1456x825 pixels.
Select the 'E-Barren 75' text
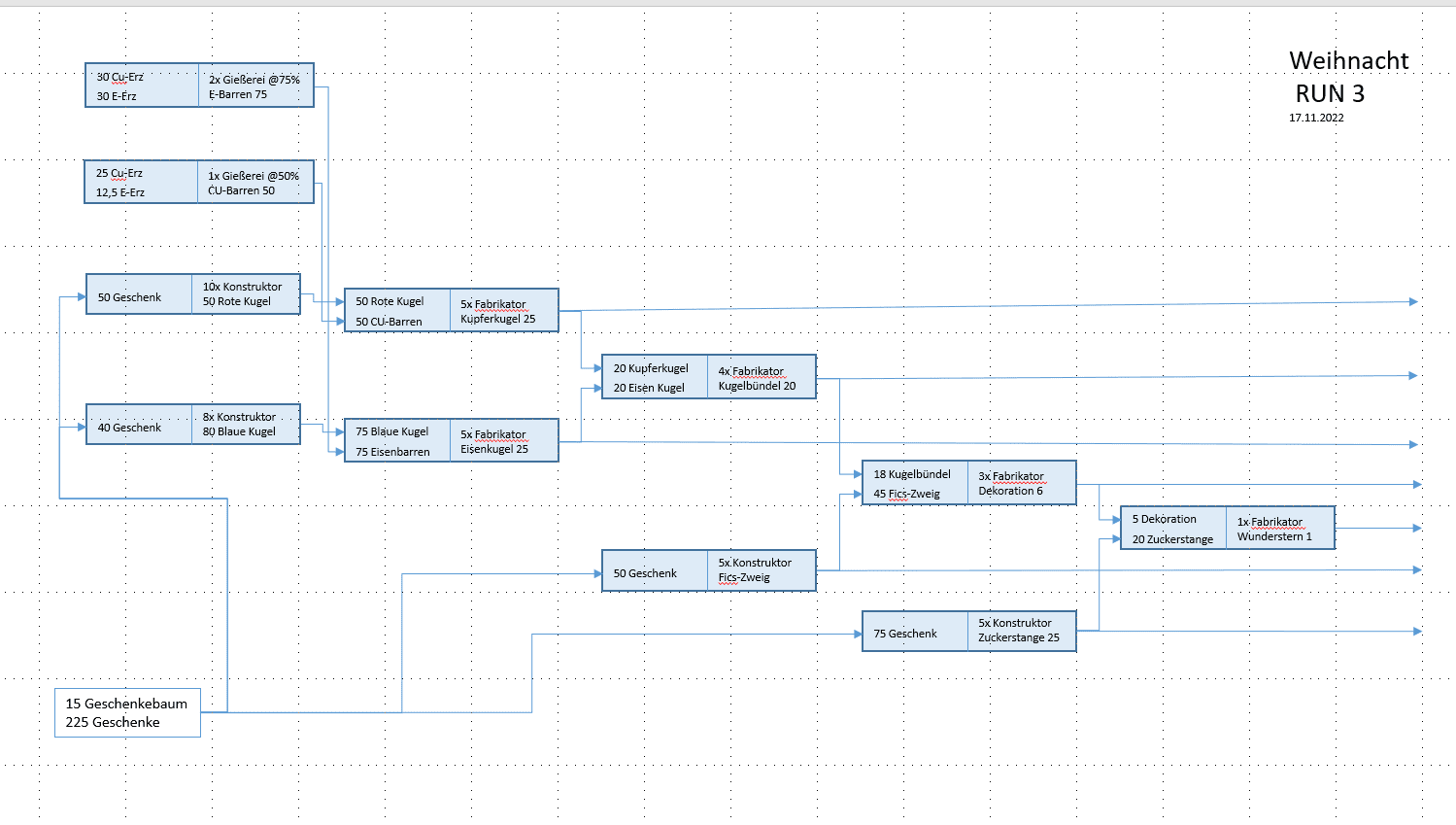pyautogui.click(x=238, y=94)
